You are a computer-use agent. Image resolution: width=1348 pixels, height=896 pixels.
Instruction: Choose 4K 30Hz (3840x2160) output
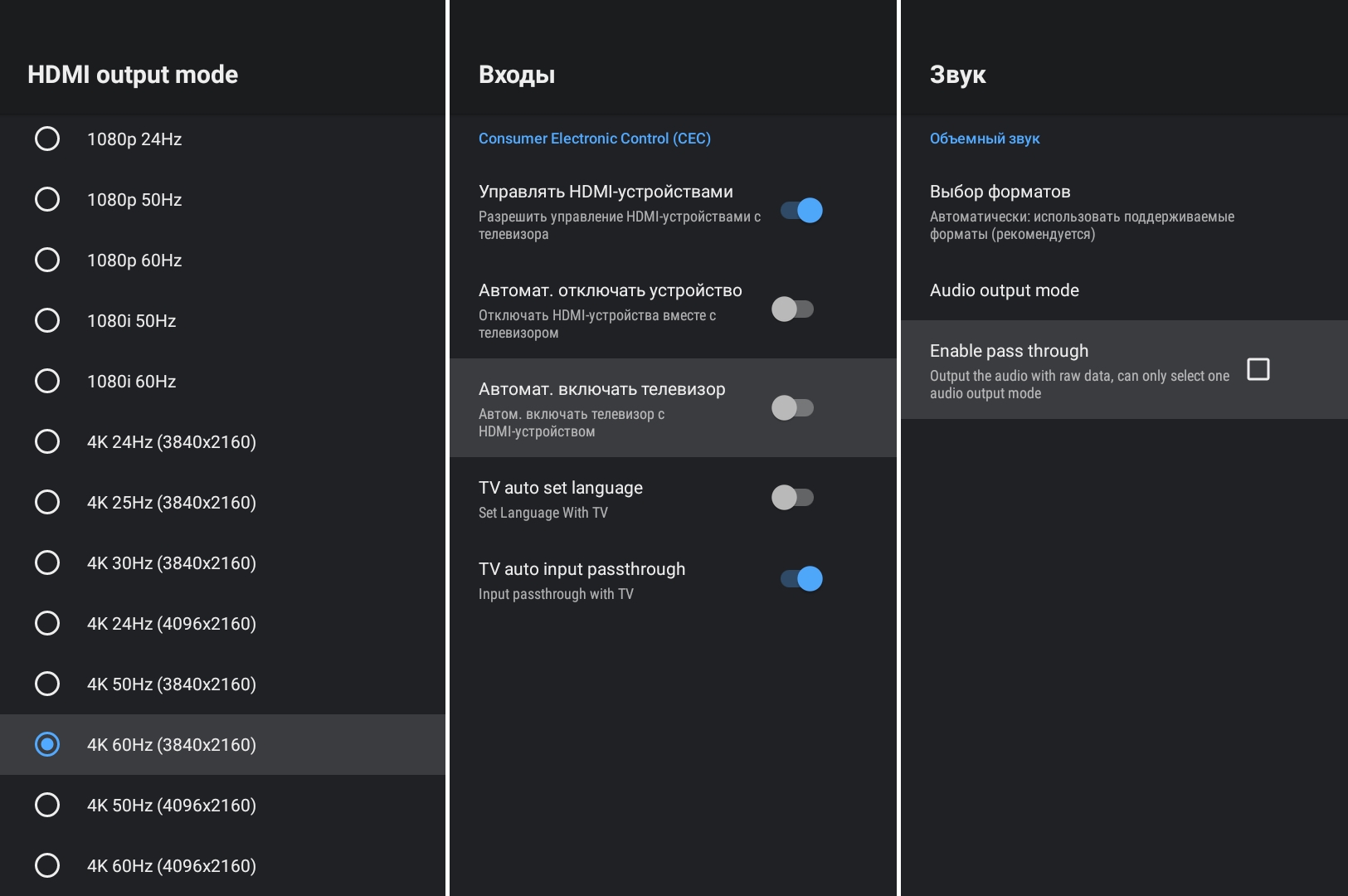(47, 562)
